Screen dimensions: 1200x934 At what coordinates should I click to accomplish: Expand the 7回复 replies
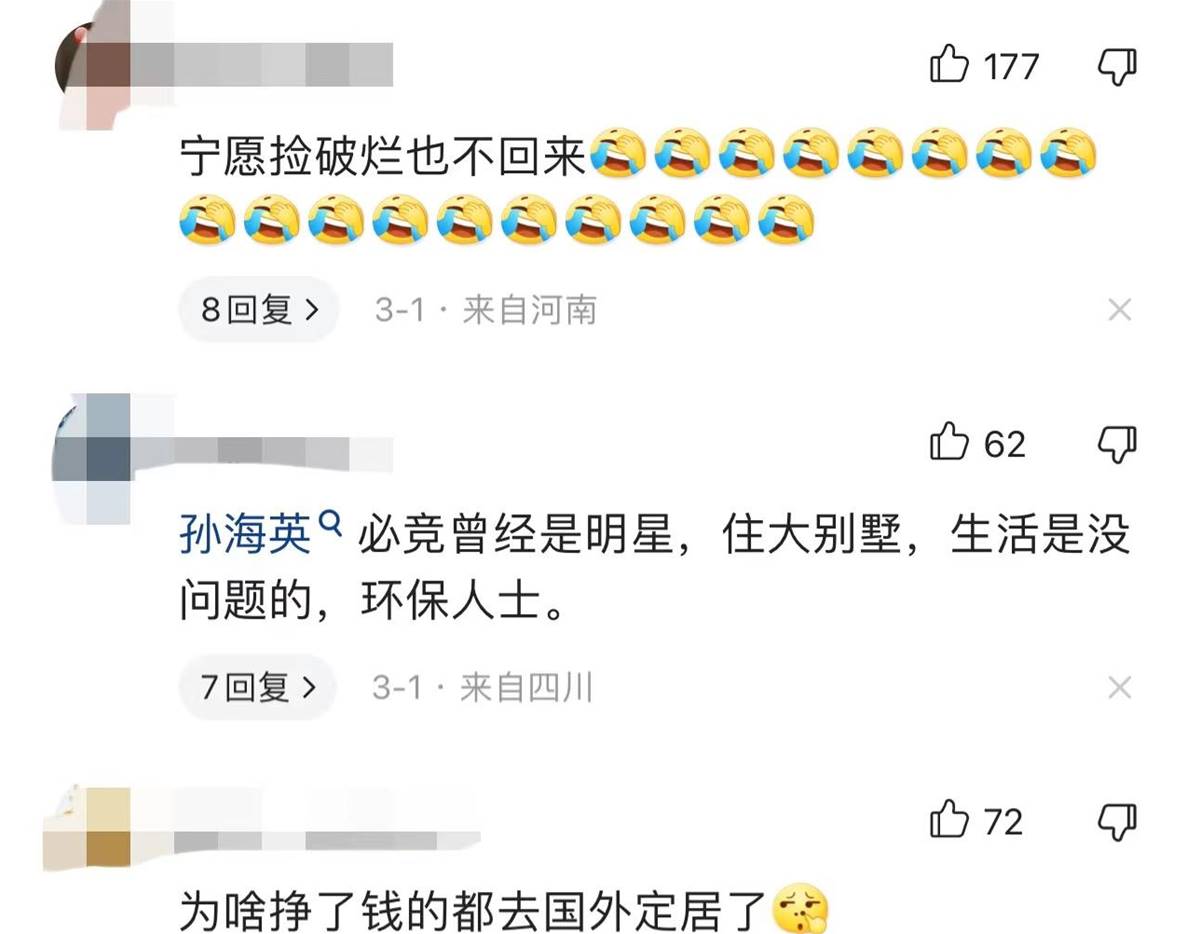[x=258, y=687]
